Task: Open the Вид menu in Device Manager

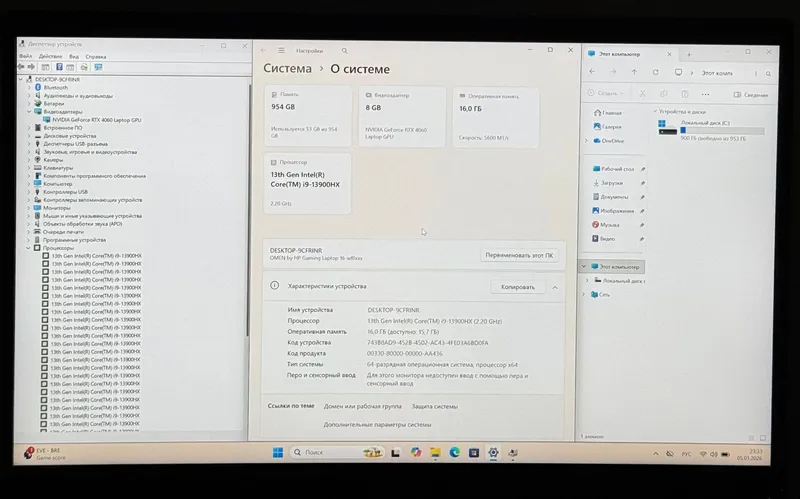Action: 74,56
